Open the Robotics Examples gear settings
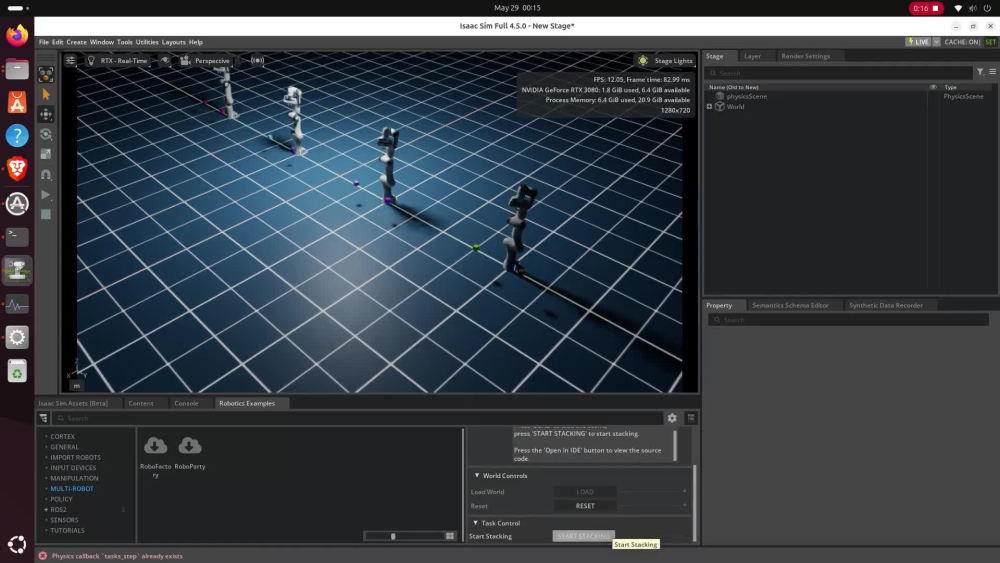1000x563 pixels. coord(672,418)
